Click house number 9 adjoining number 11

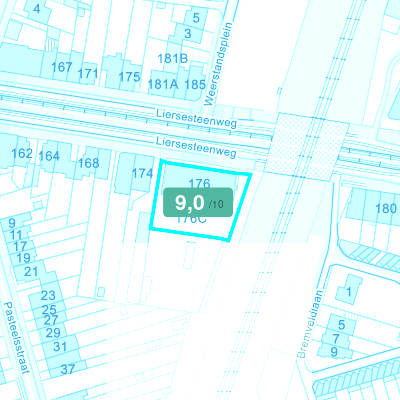12,223
